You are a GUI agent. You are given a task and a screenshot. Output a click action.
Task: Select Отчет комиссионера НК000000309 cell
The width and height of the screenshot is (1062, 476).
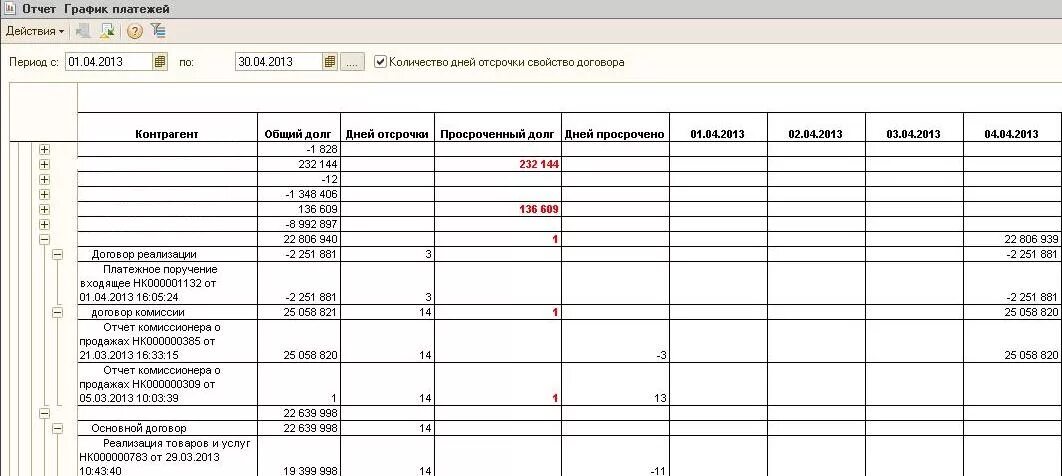tap(167, 385)
